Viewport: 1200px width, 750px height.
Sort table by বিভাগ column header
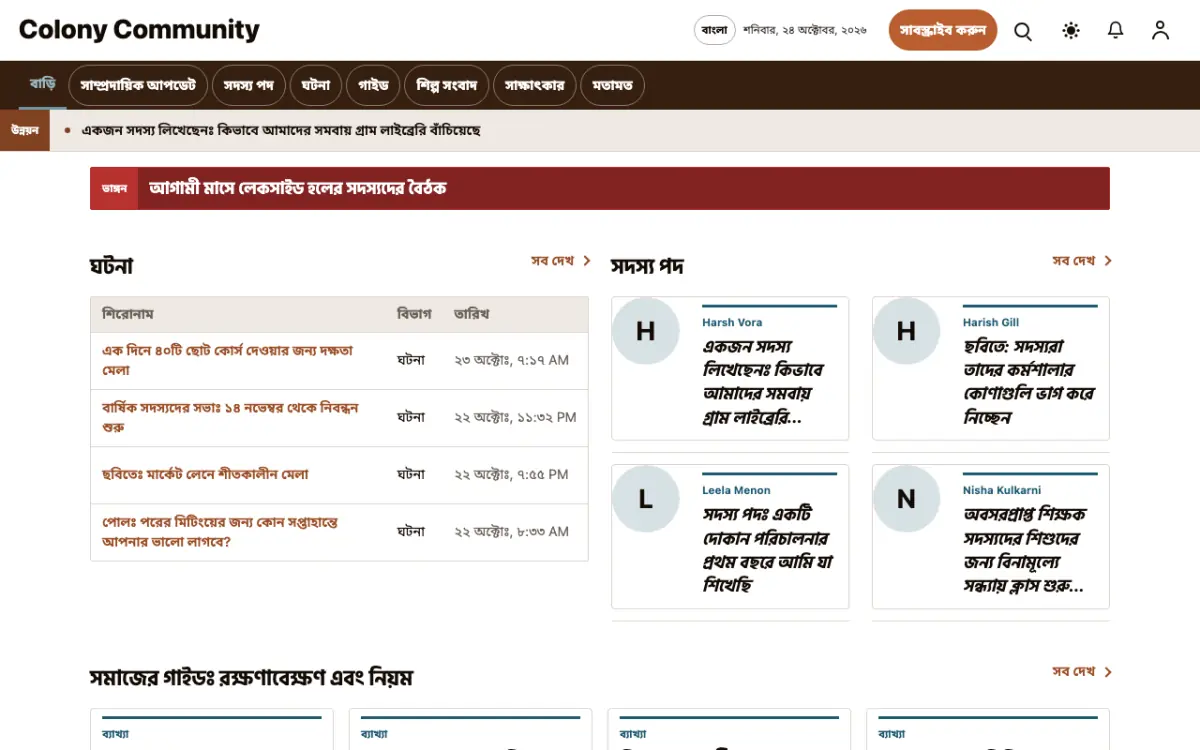tap(414, 314)
